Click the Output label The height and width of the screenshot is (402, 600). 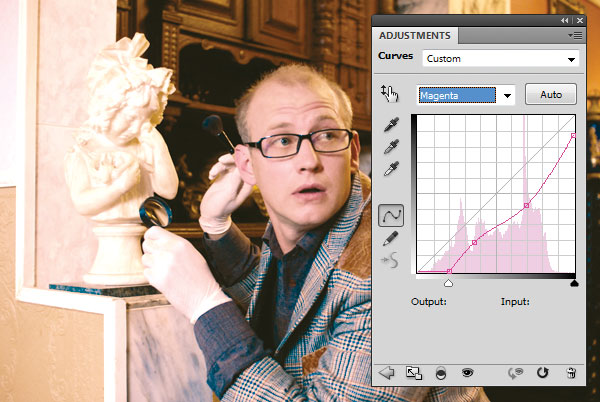[x=429, y=302]
